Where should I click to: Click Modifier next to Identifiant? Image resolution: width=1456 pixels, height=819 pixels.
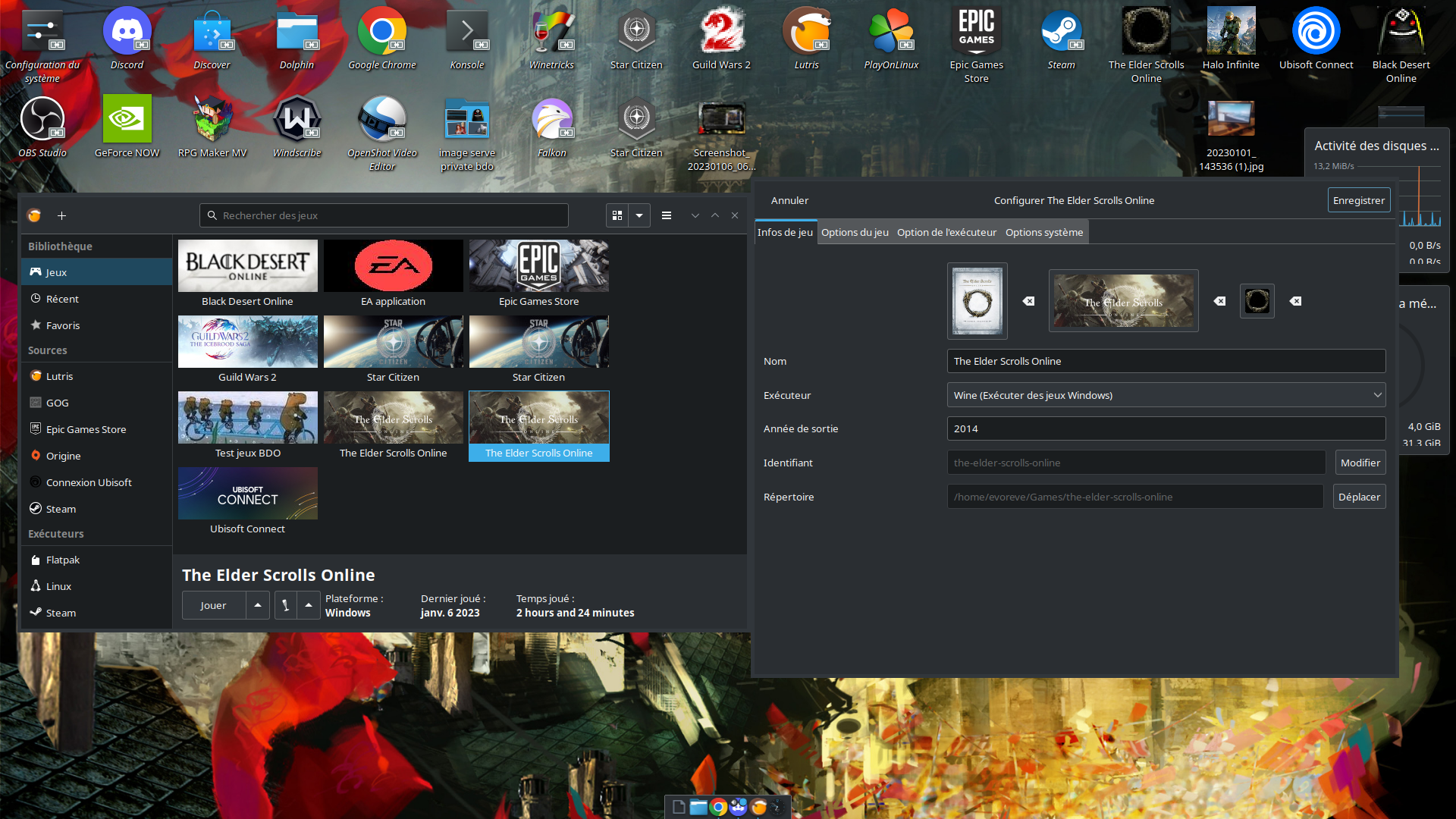[x=1360, y=463]
